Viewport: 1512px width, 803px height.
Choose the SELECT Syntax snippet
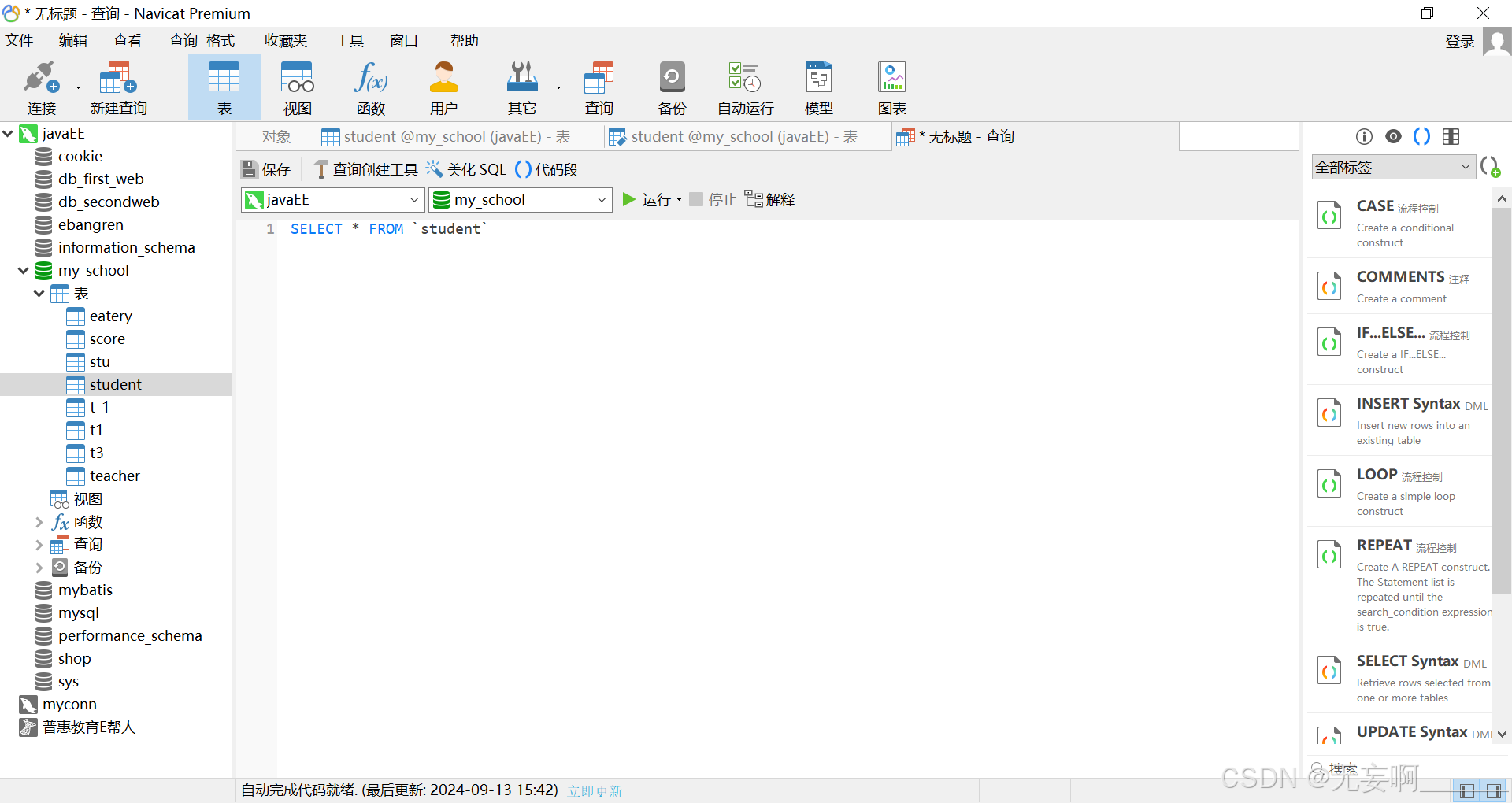pos(1399,678)
